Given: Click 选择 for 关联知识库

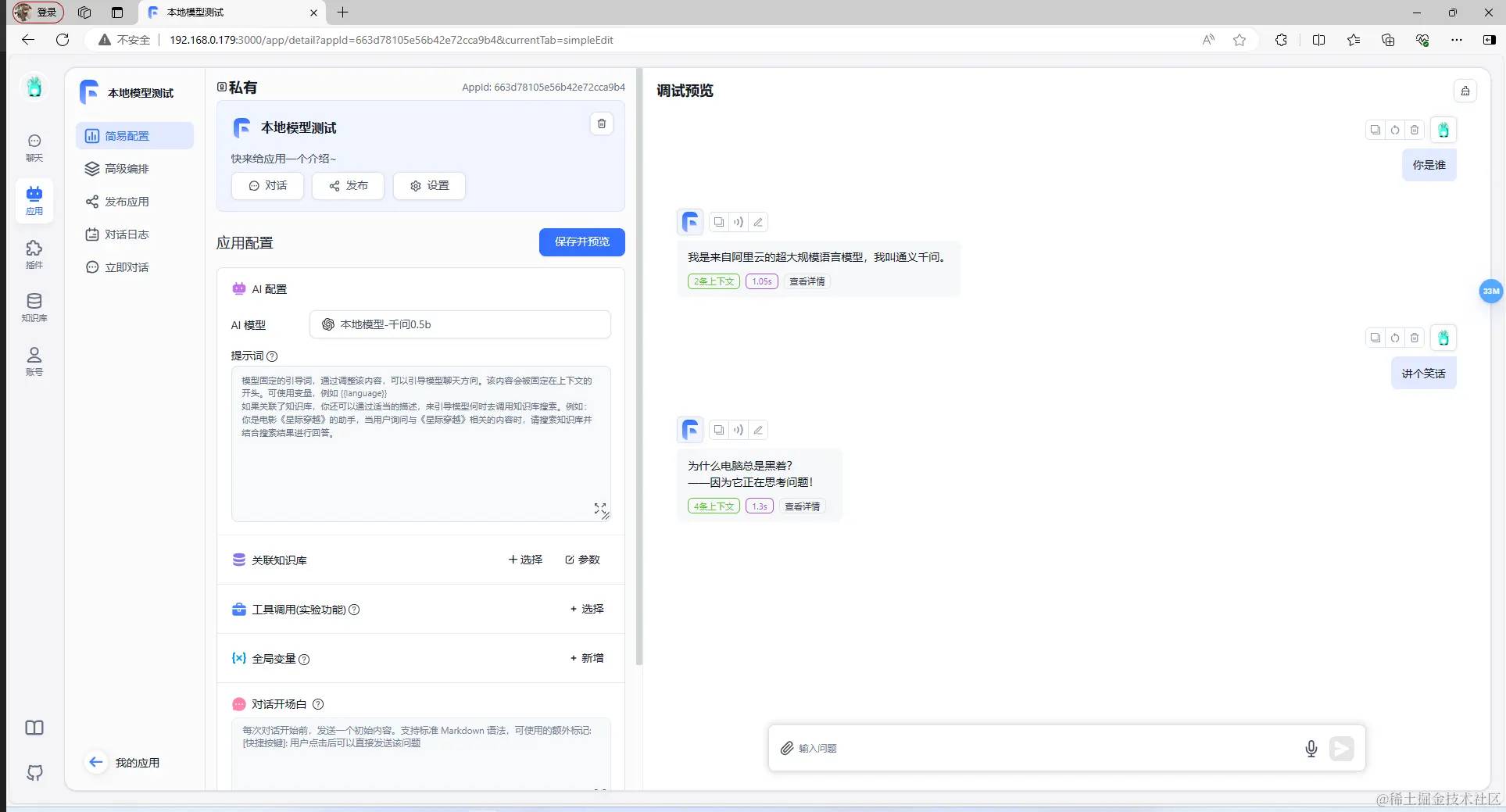Looking at the screenshot, I should pyautogui.click(x=525, y=560).
